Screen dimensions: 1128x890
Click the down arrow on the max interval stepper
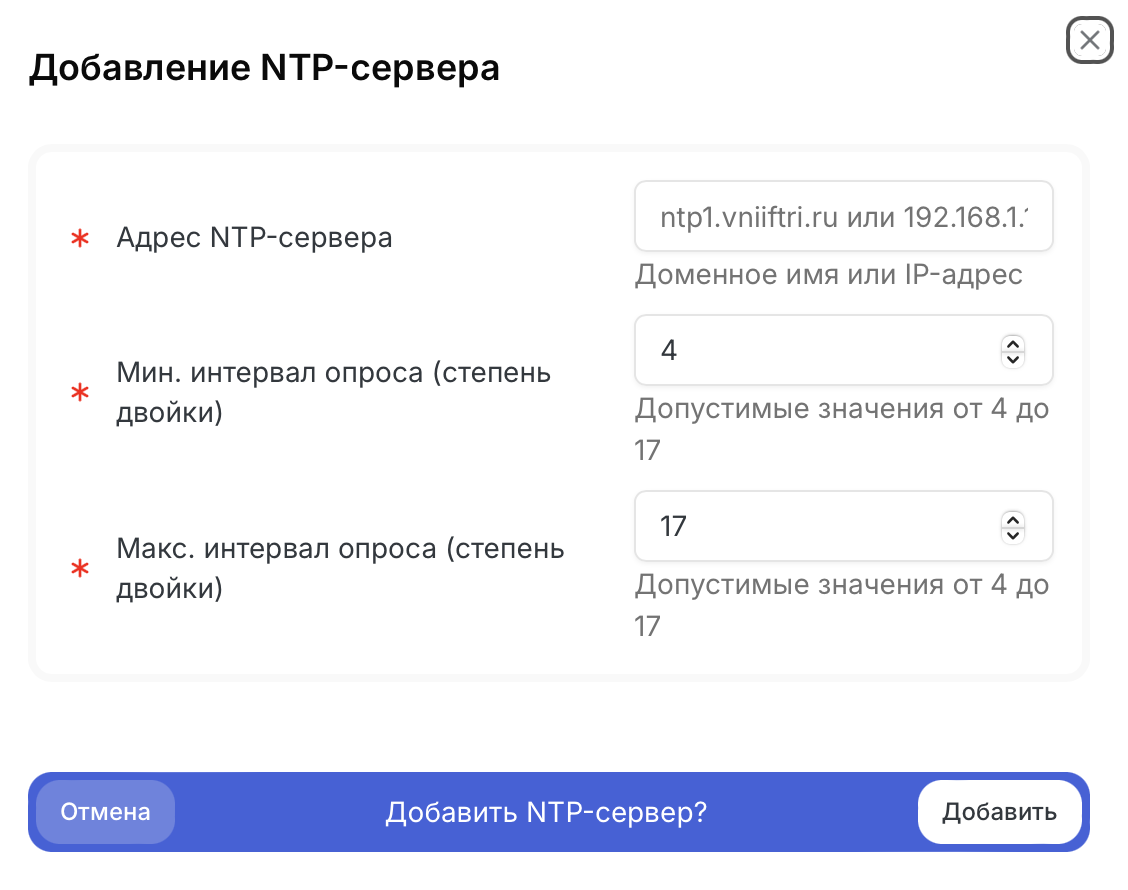[1012, 534]
